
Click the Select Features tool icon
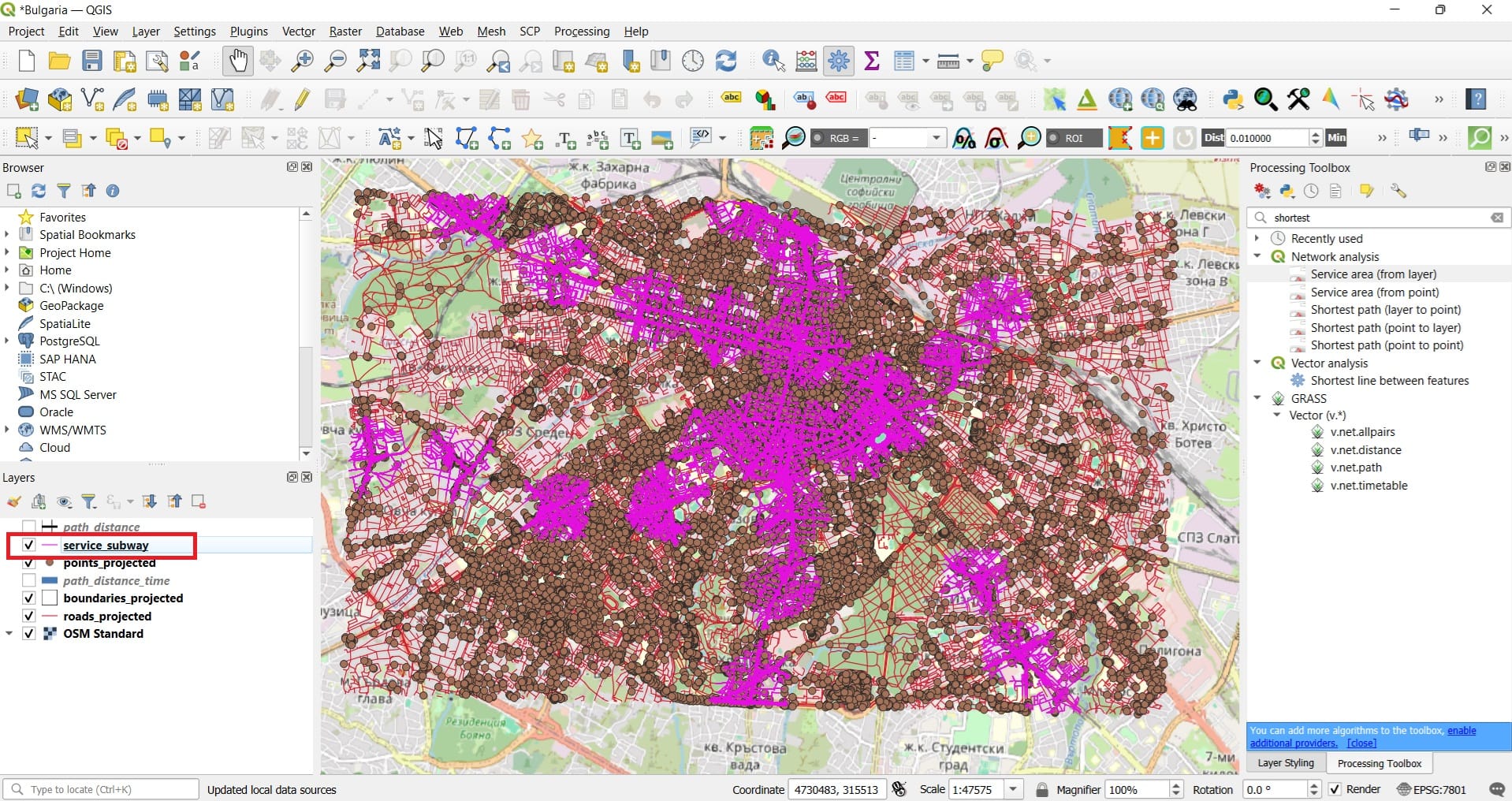(27, 138)
